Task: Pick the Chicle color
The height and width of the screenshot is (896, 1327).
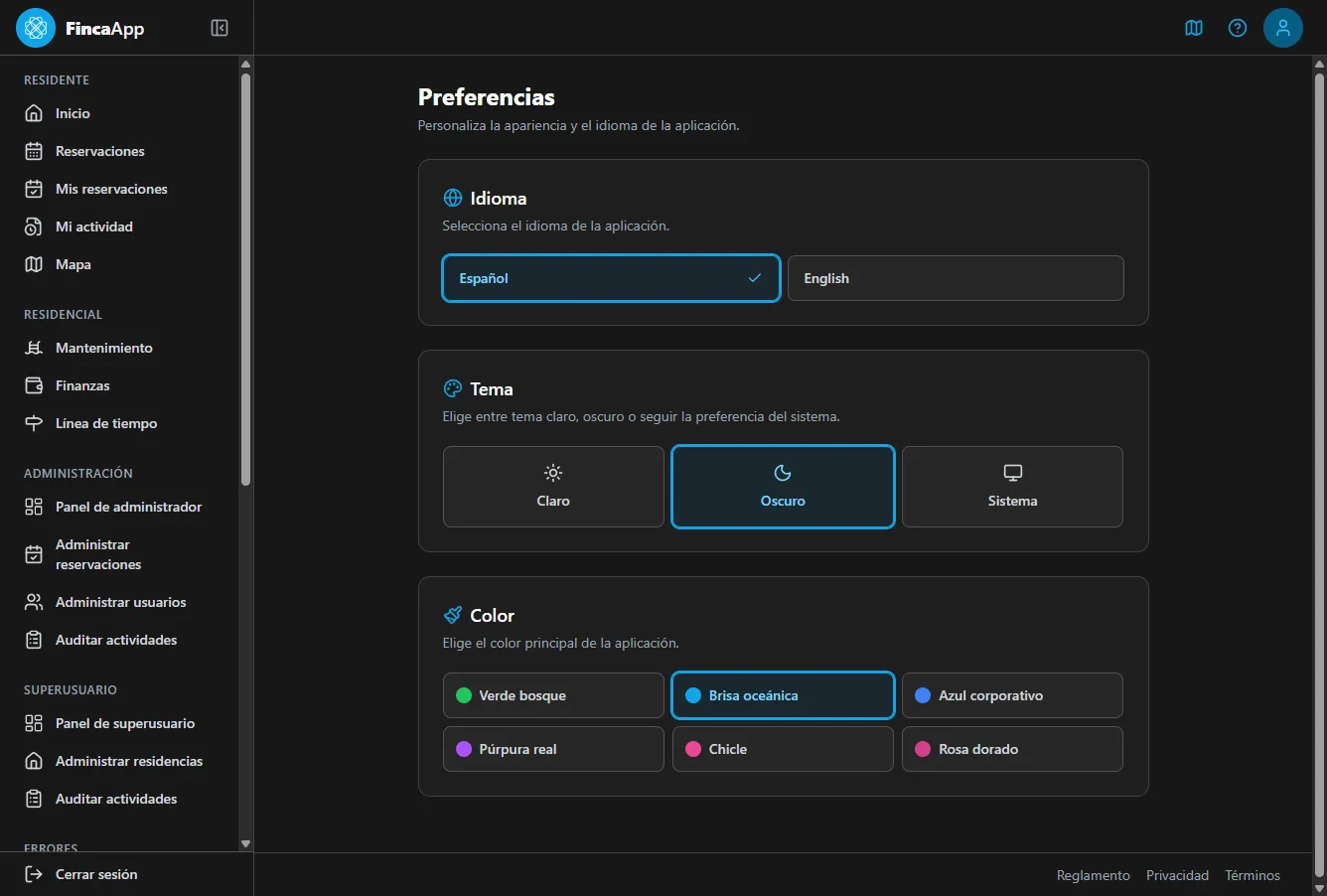Action: (783, 749)
